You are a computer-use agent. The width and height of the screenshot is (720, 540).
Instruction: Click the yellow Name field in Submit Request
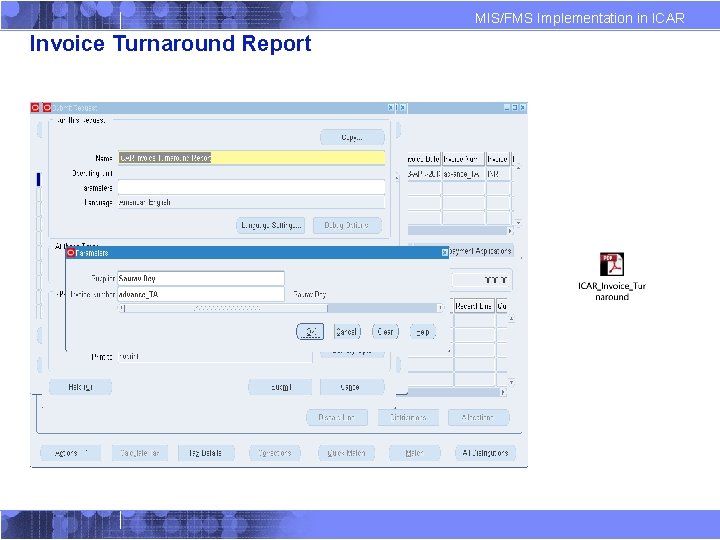pyautogui.click(x=251, y=158)
